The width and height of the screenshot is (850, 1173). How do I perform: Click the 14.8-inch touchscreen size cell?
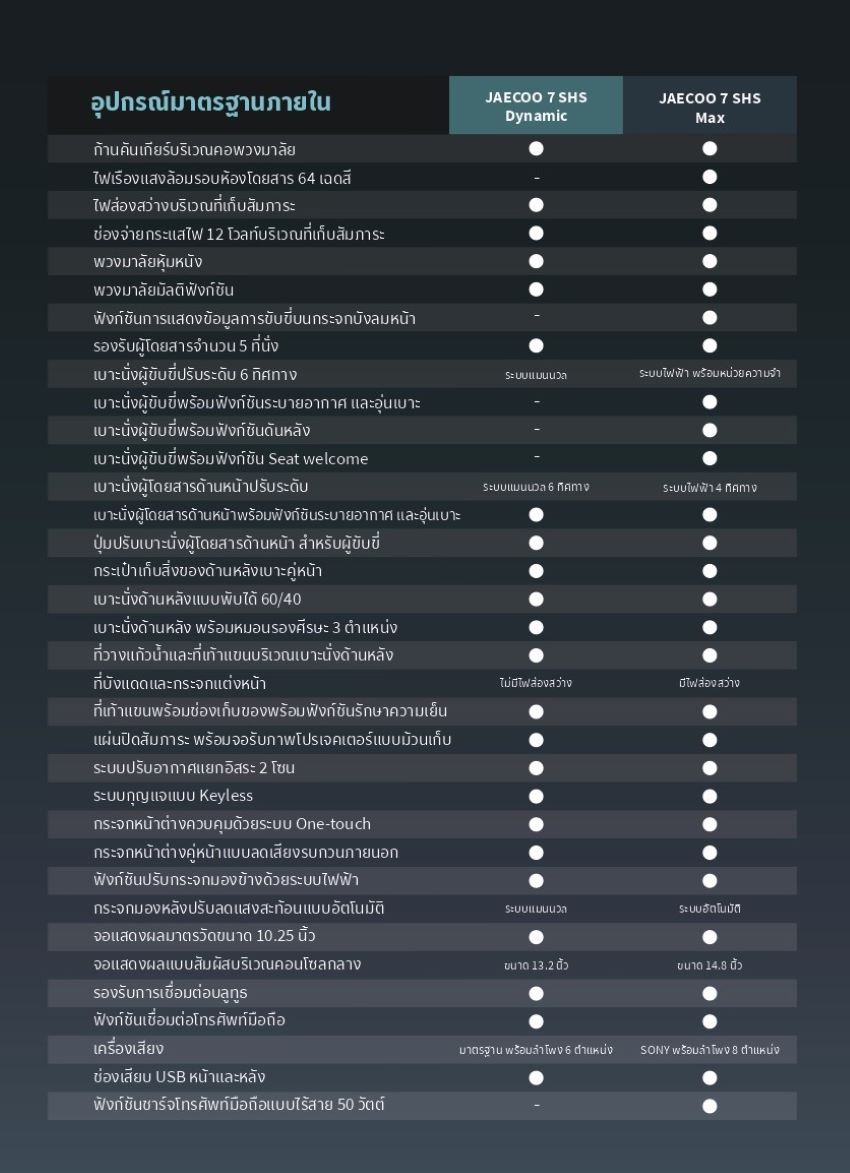pos(709,965)
